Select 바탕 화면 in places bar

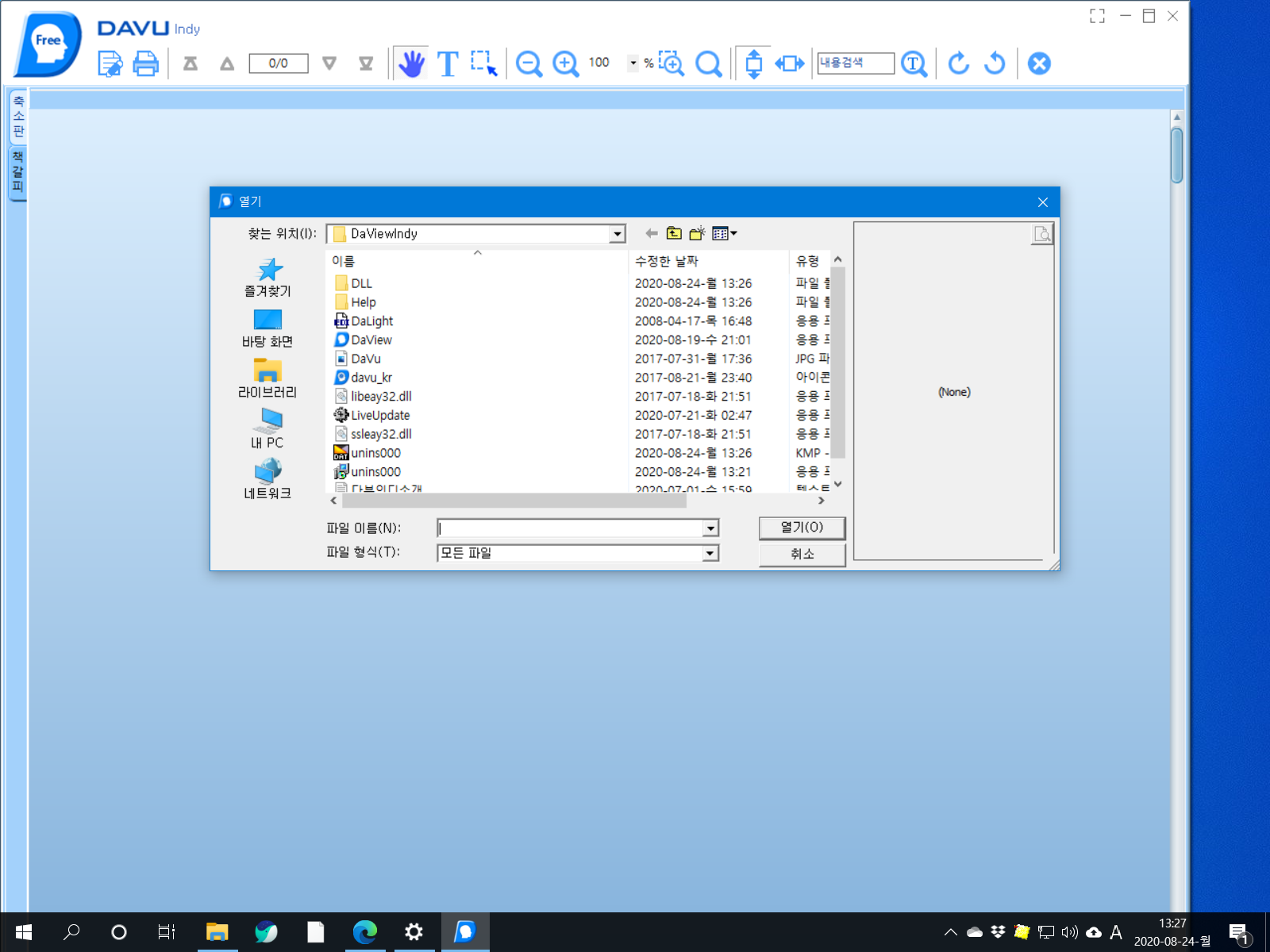[267, 328]
